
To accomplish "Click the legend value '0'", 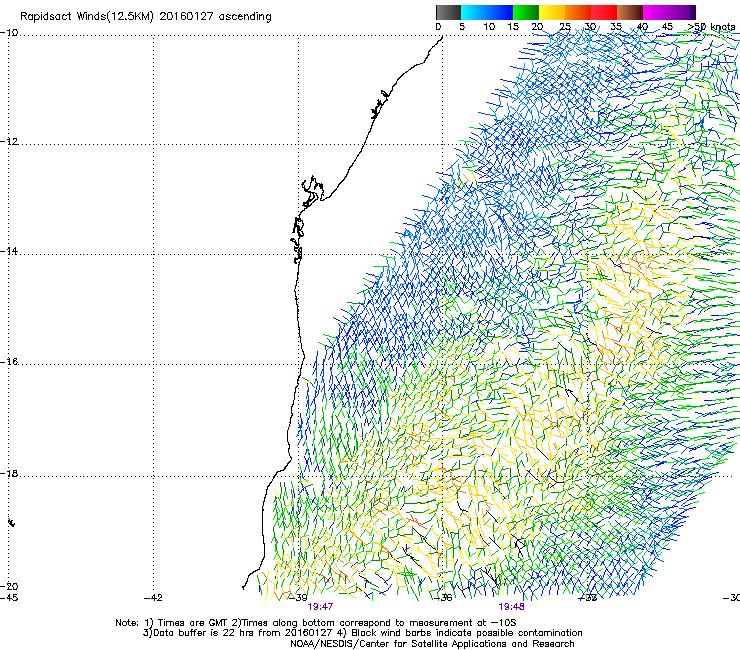I will 438,27.
